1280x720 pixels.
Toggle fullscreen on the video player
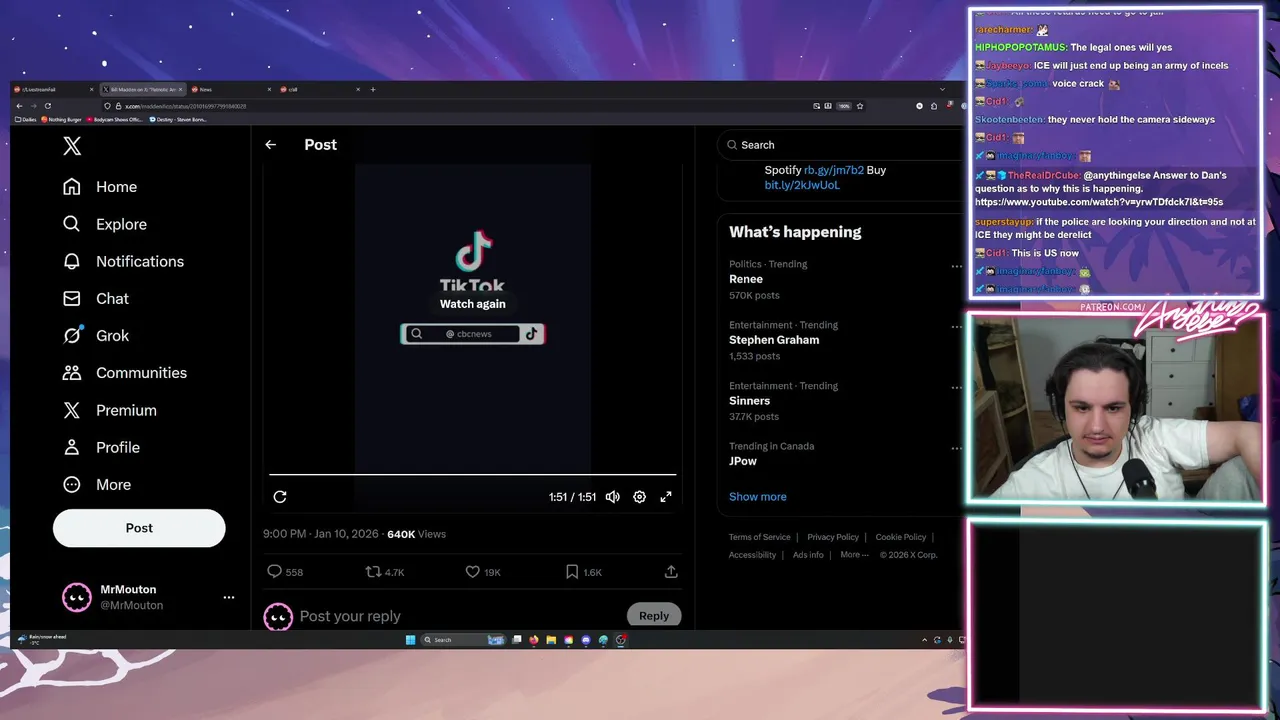click(666, 497)
